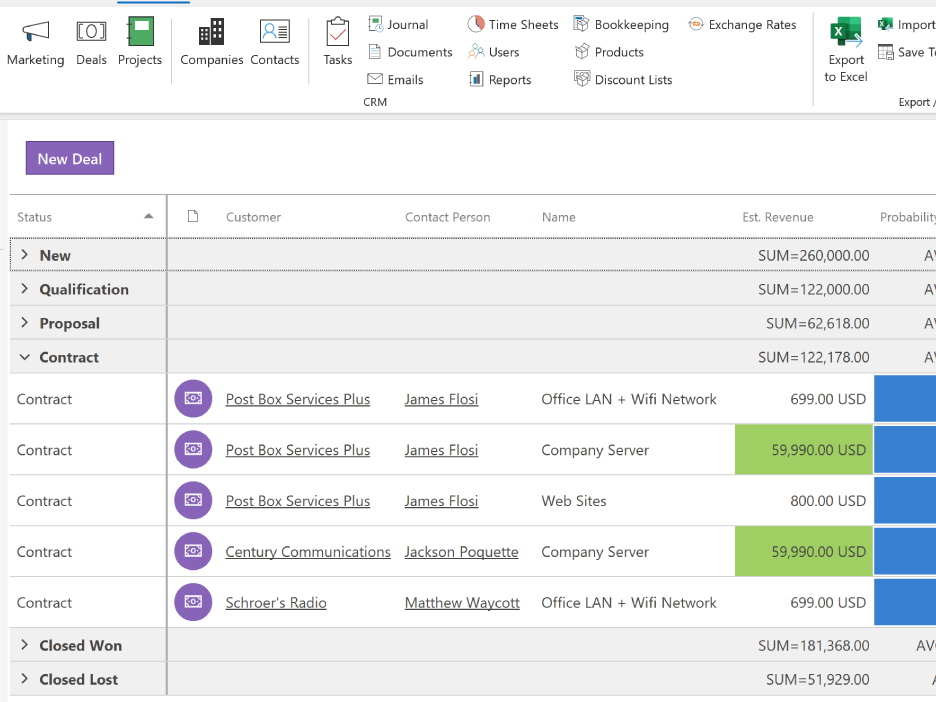
Task: Expand the Proposal status group
Action: click(x=24, y=323)
